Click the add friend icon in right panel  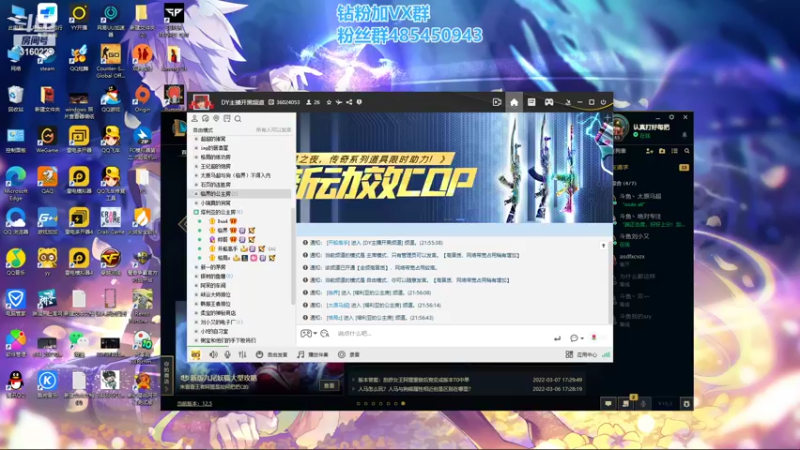pos(649,151)
